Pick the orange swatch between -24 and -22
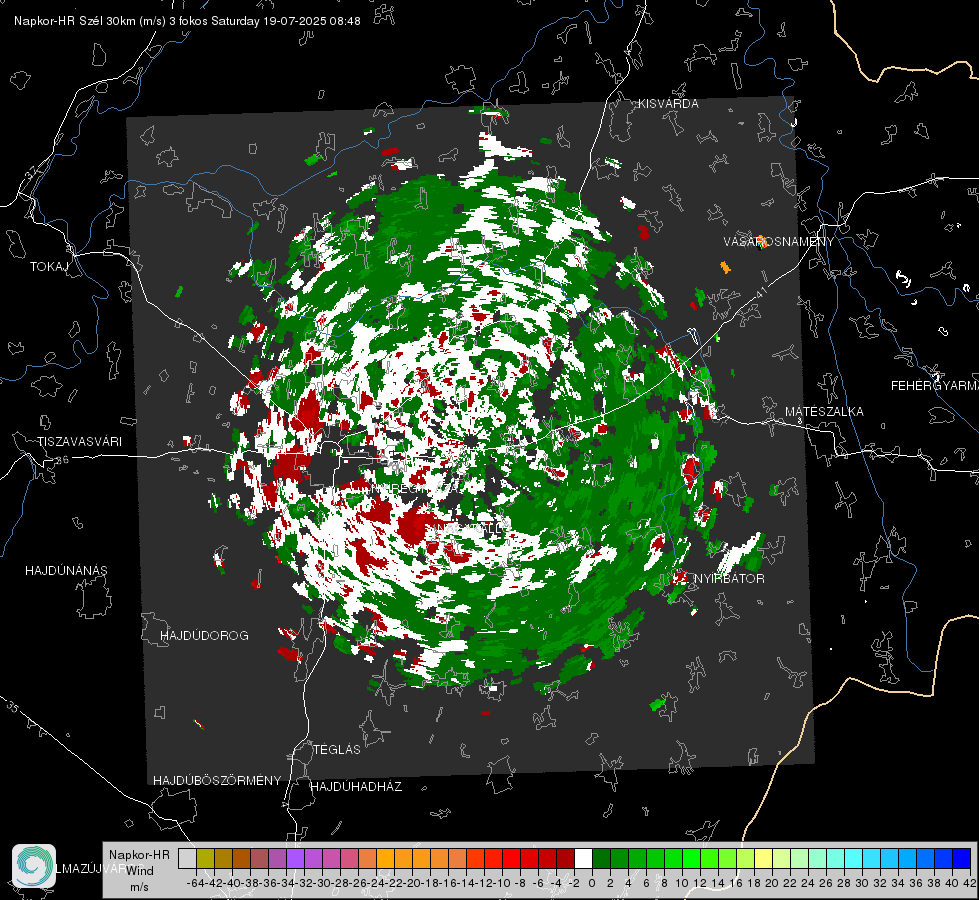Viewport: 979px width, 900px height. point(385,858)
